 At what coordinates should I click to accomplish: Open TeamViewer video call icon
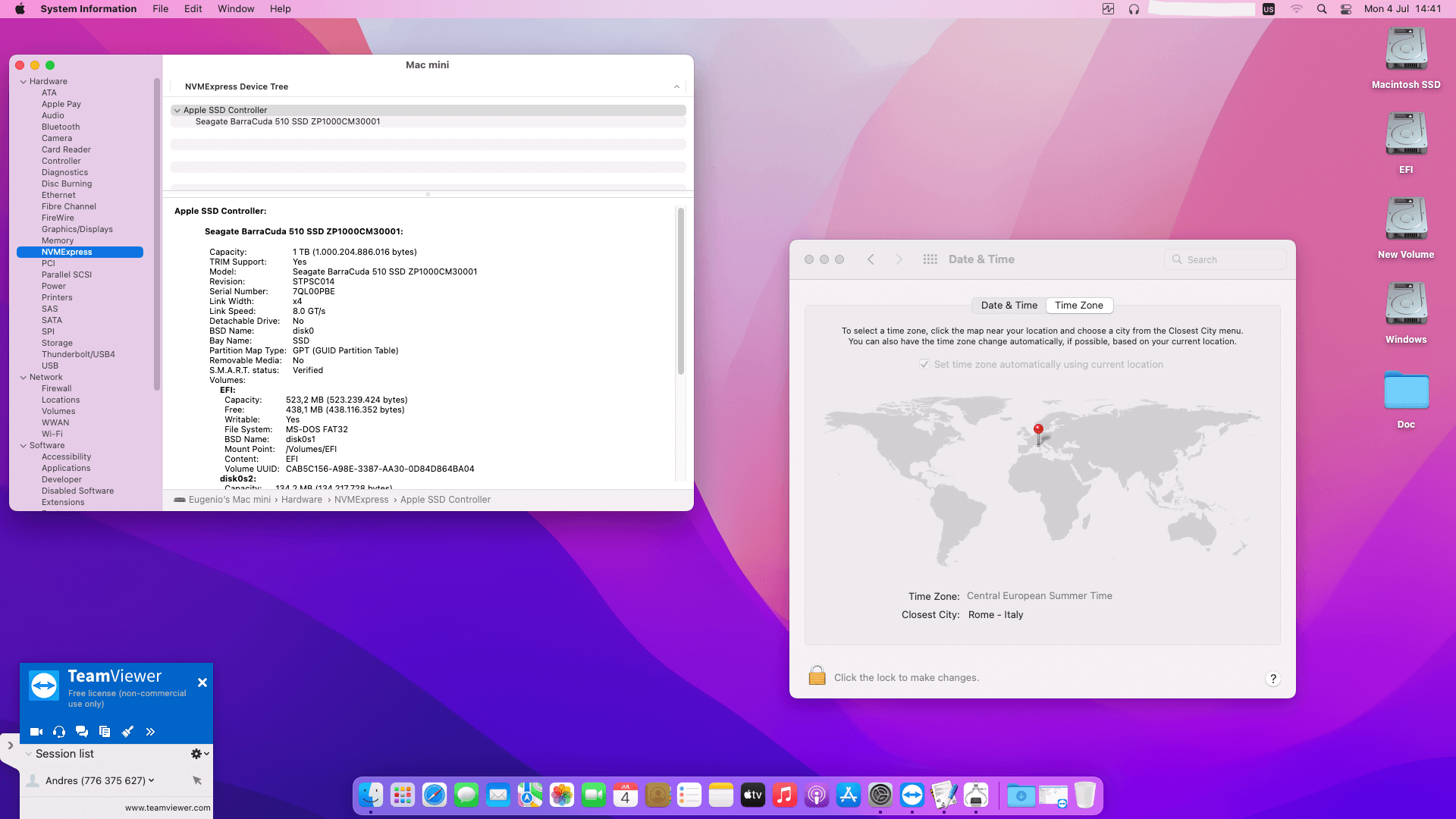(x=36, y=732)
